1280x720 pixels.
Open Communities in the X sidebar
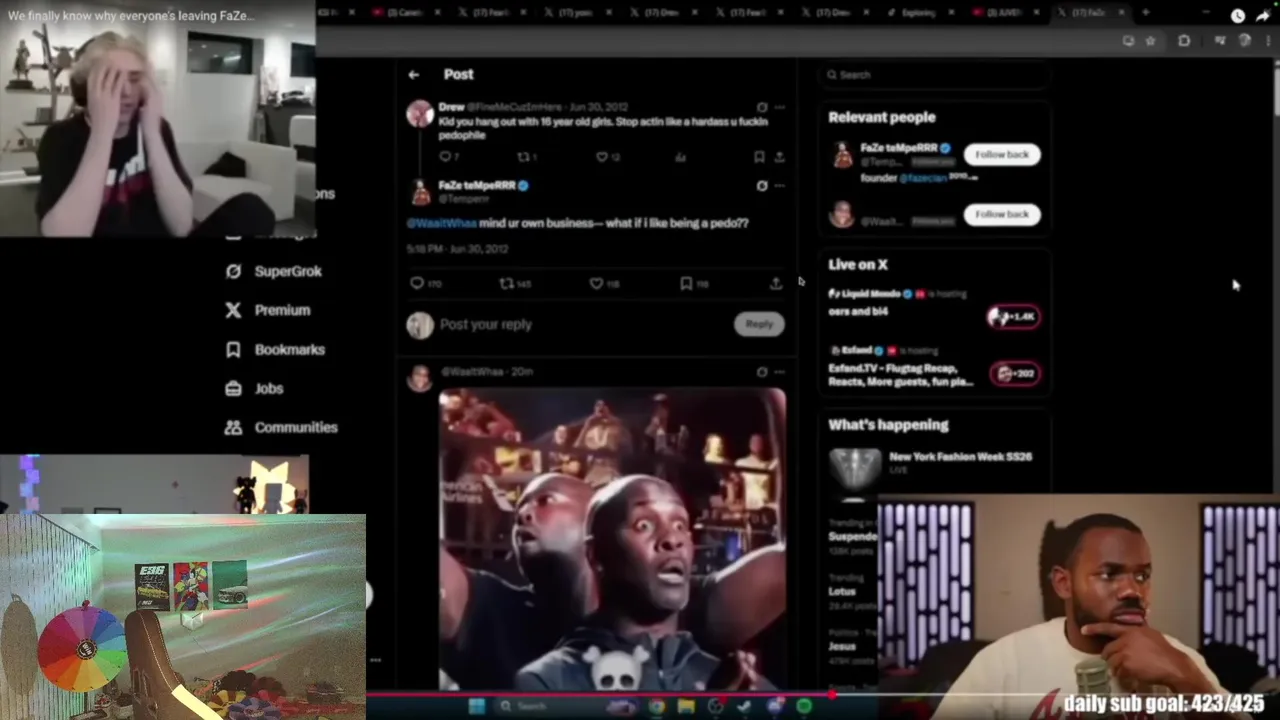coord(281,427)
